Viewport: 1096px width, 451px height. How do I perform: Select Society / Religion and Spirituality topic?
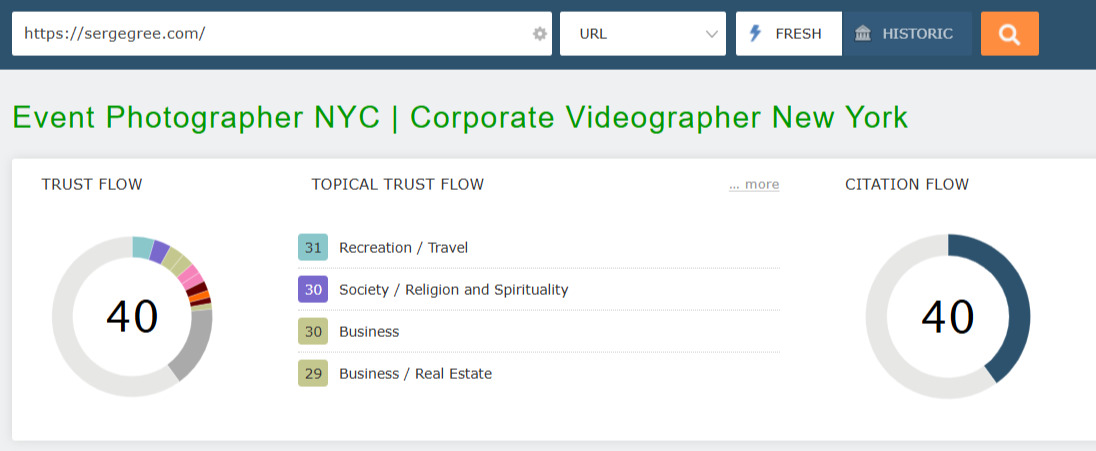[453, 289]
